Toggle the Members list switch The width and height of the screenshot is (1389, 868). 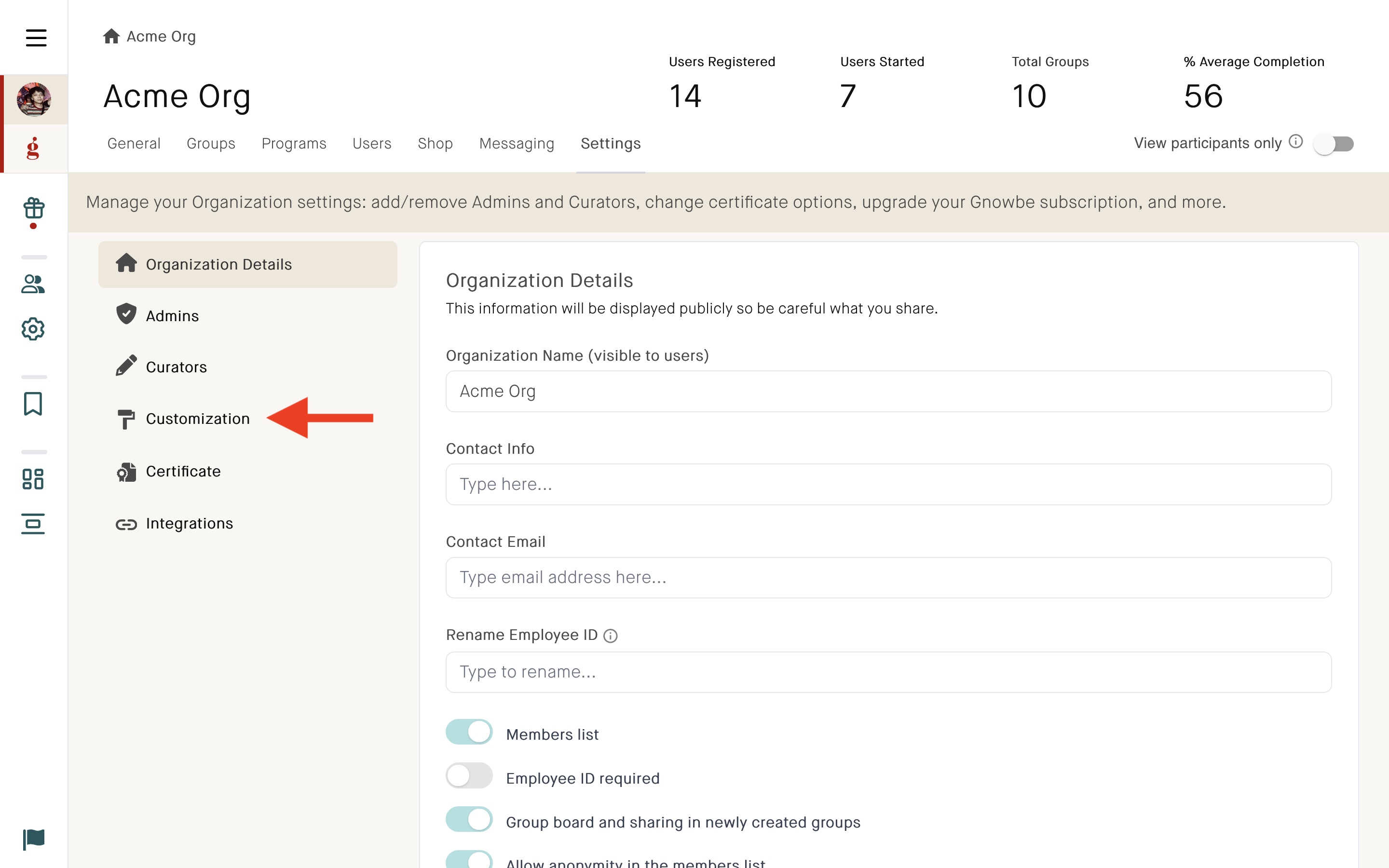click(469, 732)
